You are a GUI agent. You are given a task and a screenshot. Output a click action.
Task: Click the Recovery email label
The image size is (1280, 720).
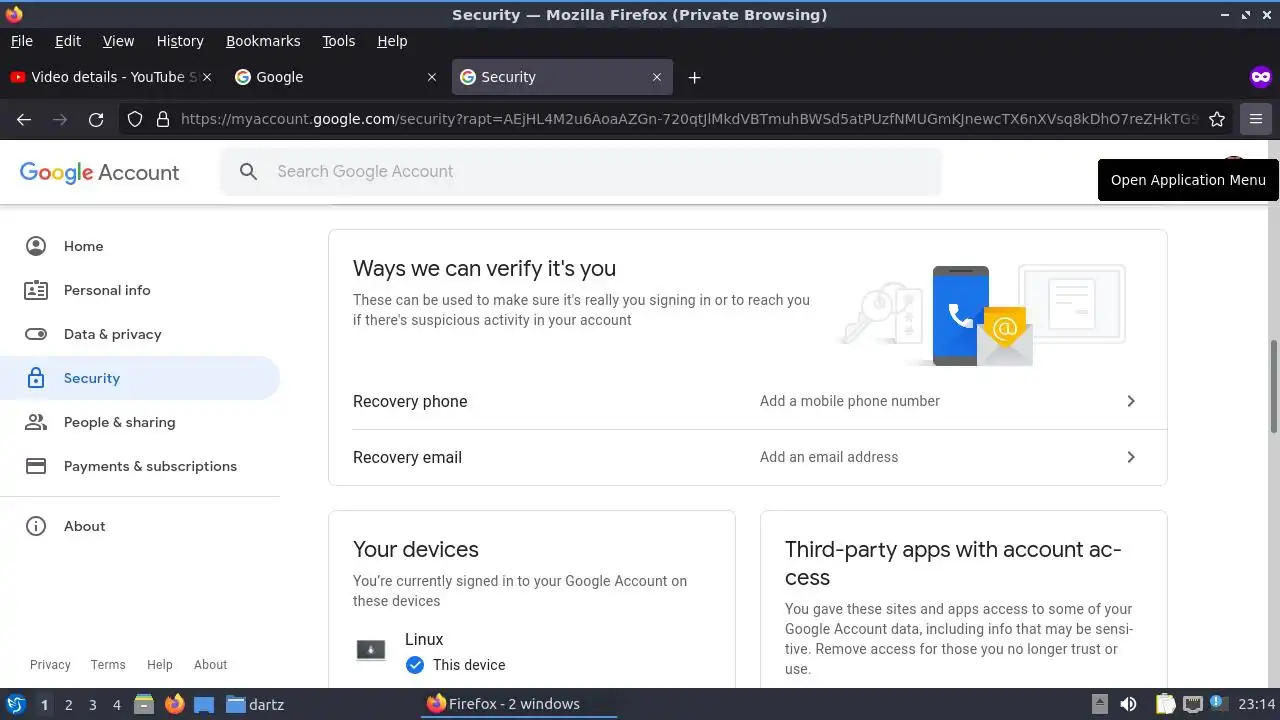tap(407, 457)
